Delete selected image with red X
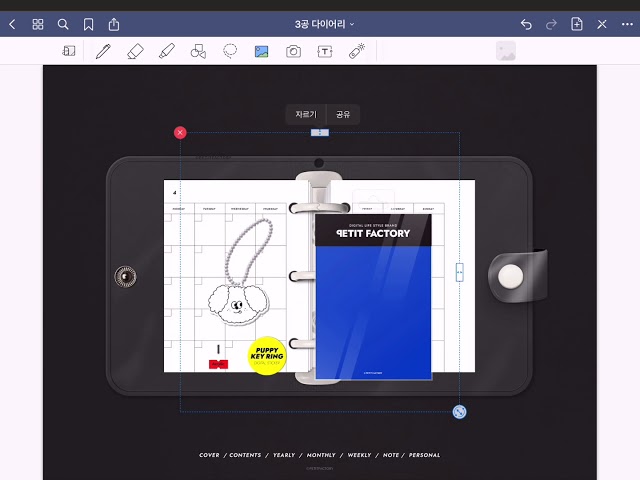640x480 pixels. pyautogui.click(x=180, y=133)
